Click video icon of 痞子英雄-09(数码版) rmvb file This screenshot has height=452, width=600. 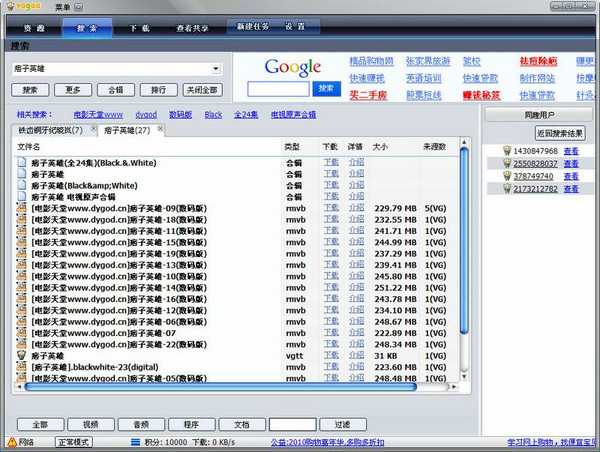coord(24,208)
